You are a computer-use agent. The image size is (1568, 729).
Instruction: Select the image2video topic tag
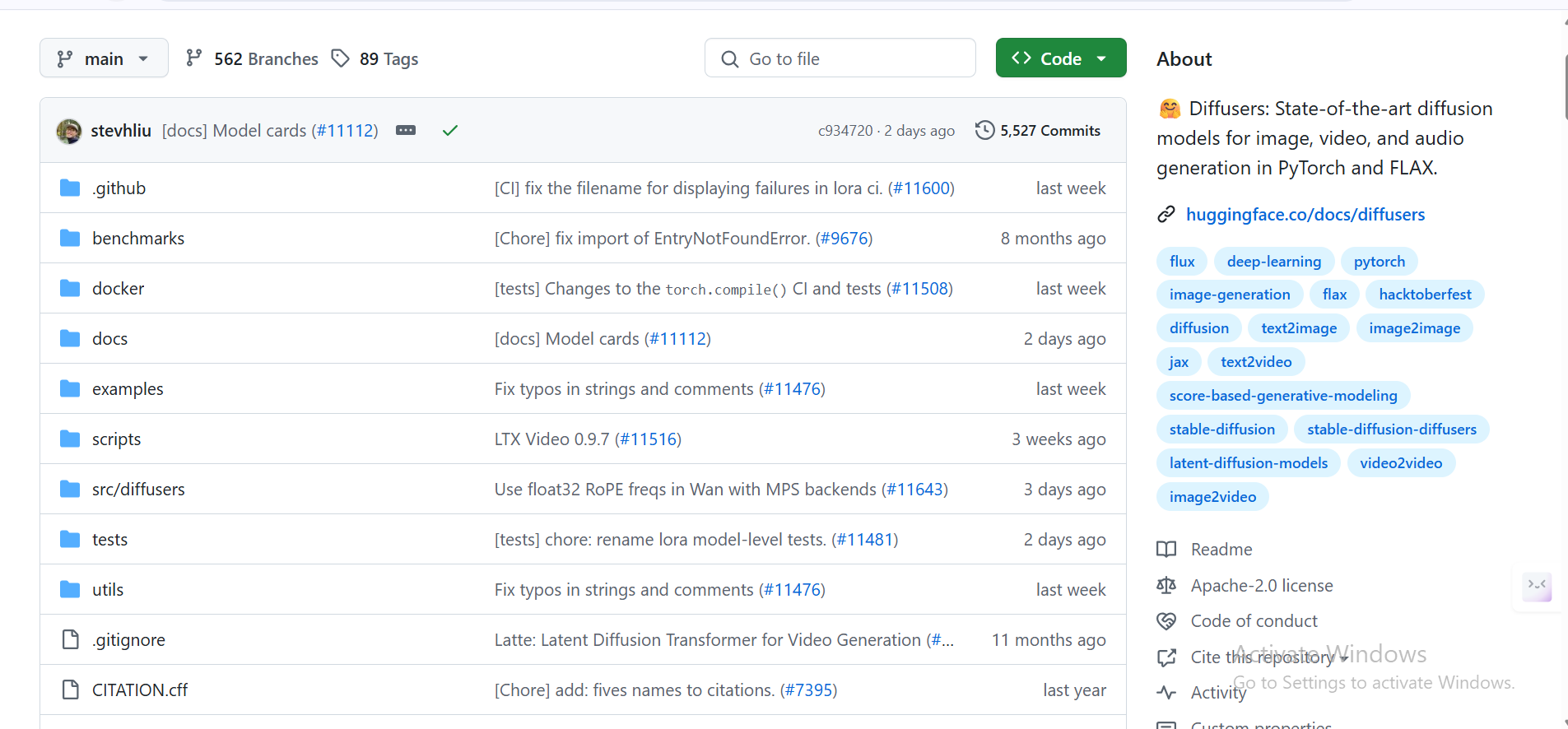click(1212, 497)
